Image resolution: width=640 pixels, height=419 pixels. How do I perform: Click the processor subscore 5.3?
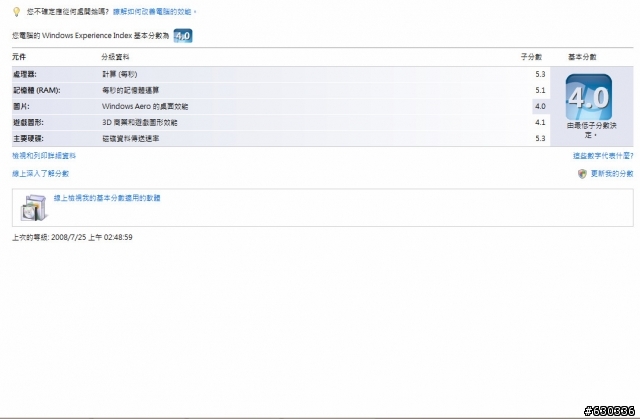click(x=540, y=74)
